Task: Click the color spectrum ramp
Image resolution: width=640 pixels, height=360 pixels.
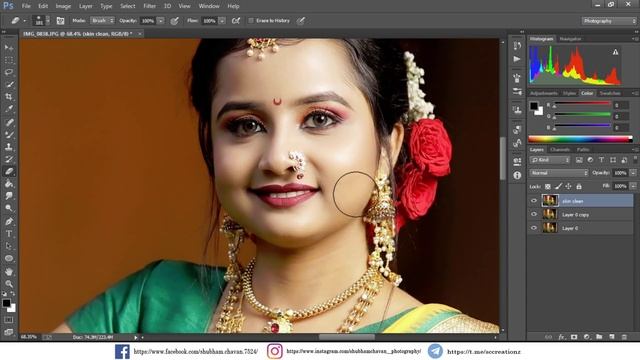Action: click(580, 139)
